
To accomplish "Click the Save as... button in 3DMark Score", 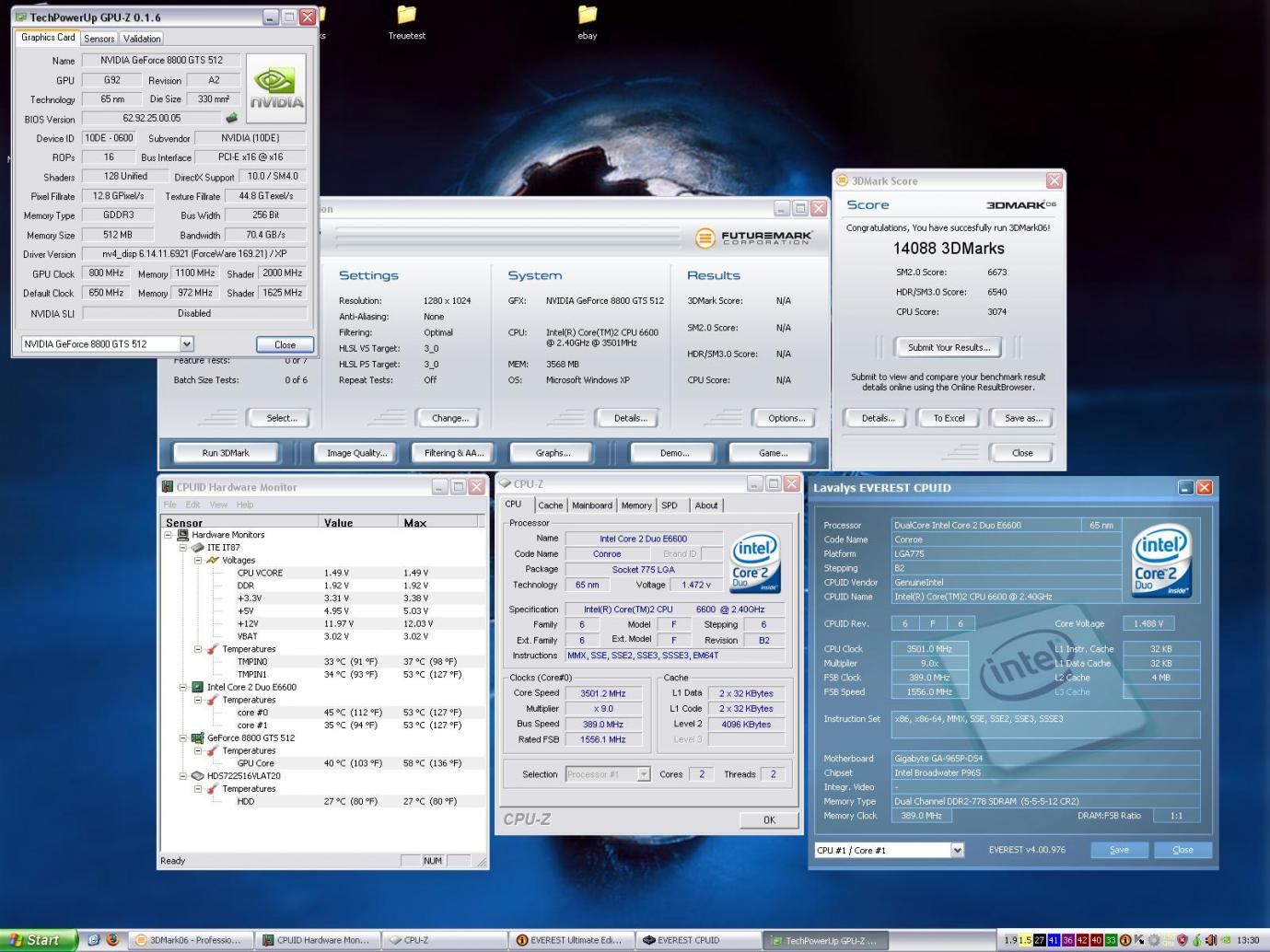I will coord(1023,418).
